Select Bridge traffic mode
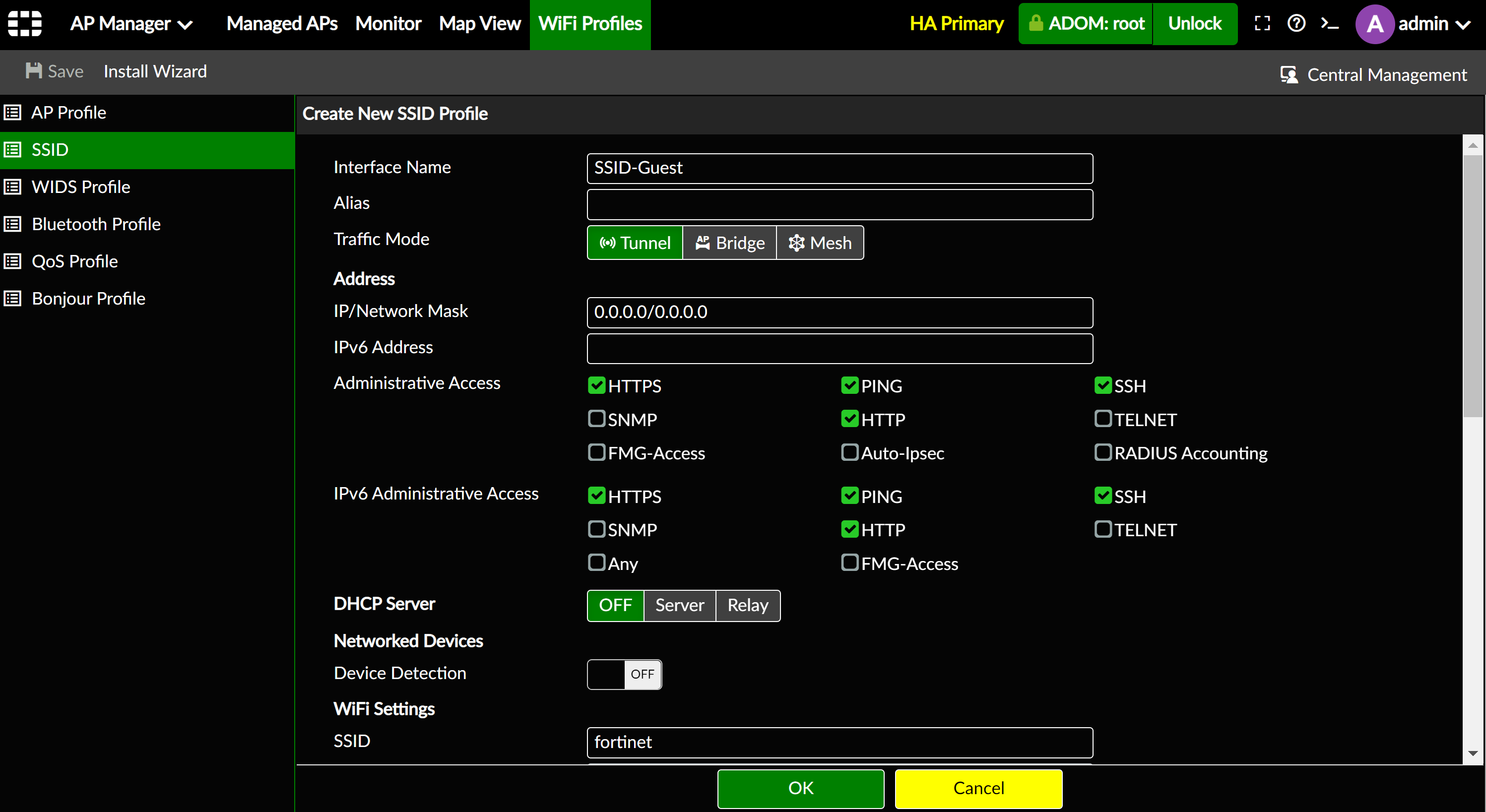Viewport: 1486px width, 812px height. click(730, 243)
